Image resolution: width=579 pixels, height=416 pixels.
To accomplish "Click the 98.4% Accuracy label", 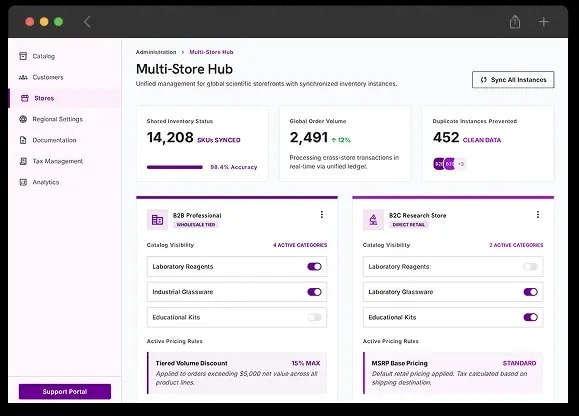I will 234,167.
